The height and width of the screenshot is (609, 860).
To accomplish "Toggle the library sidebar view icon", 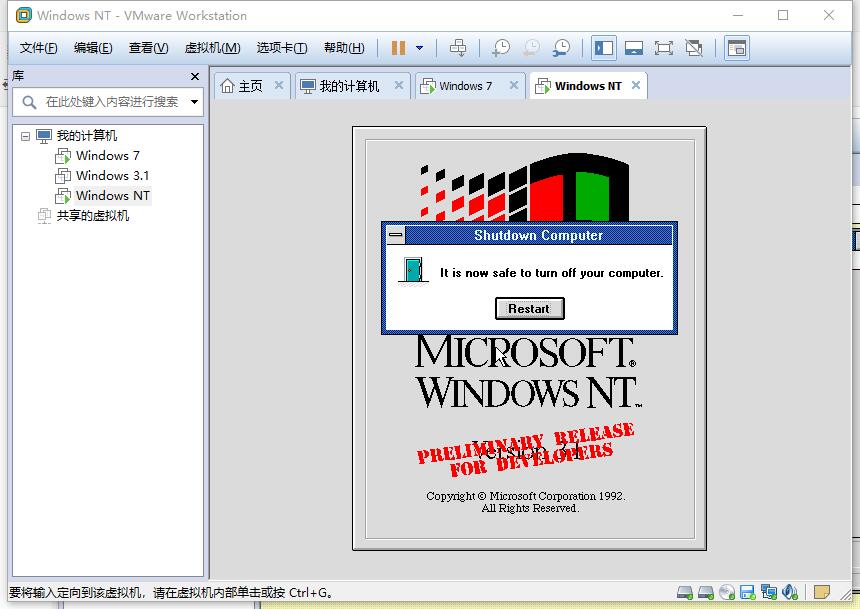I will pos(604,48).
